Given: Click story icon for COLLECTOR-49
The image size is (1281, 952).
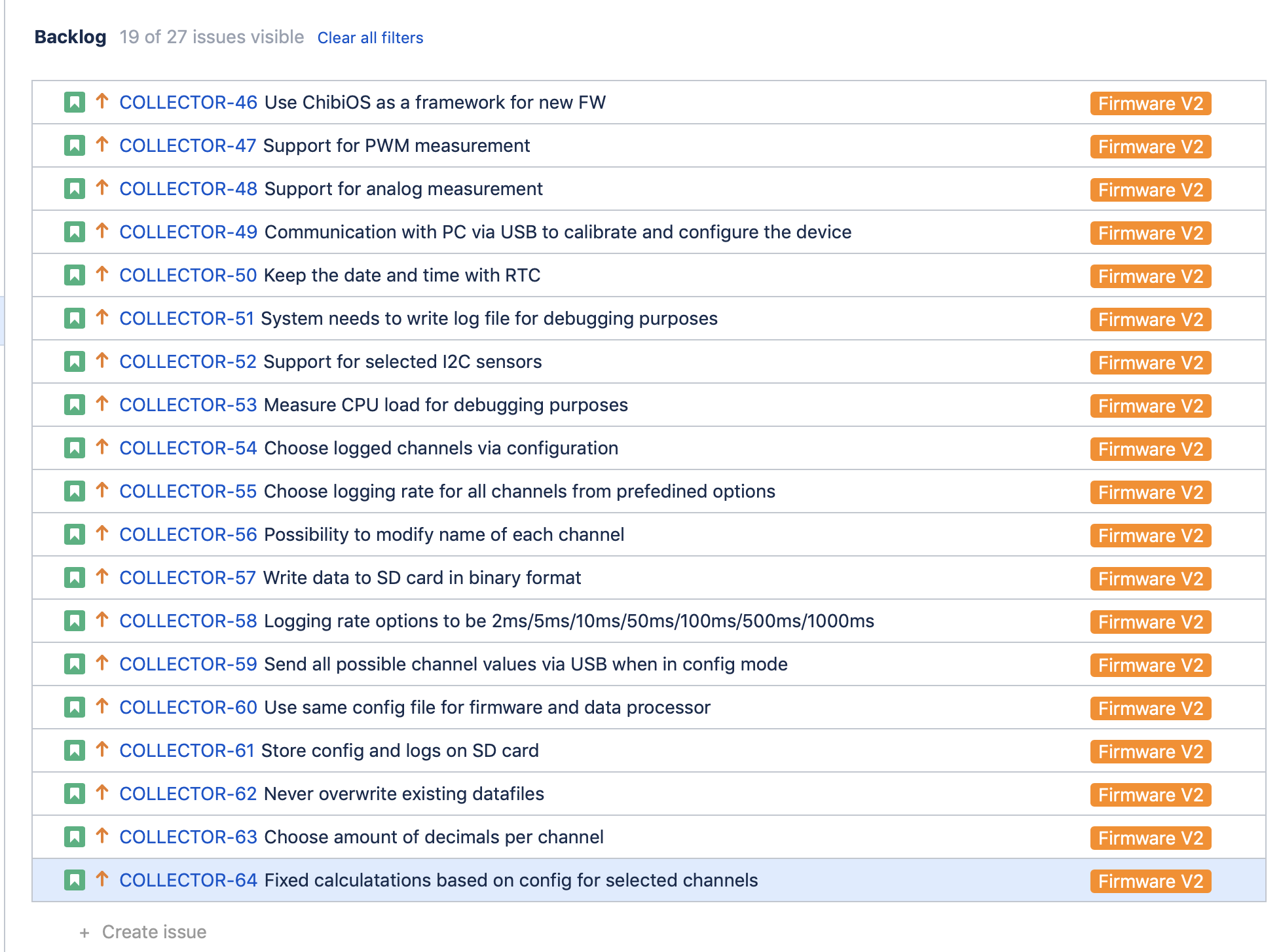Looking at the screenshot, I should pos(75,232).
